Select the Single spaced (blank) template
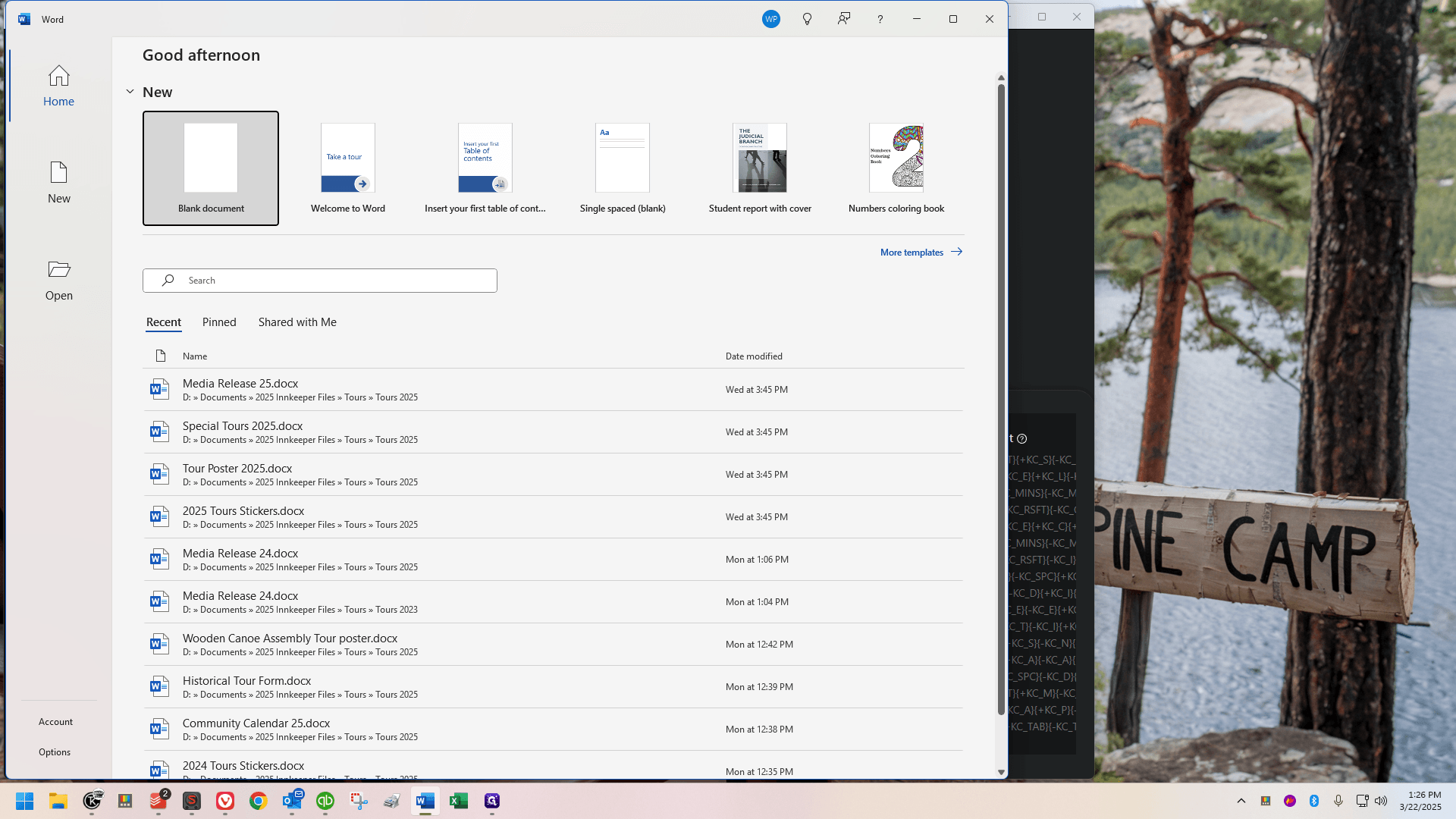 (x=623, y=168)
